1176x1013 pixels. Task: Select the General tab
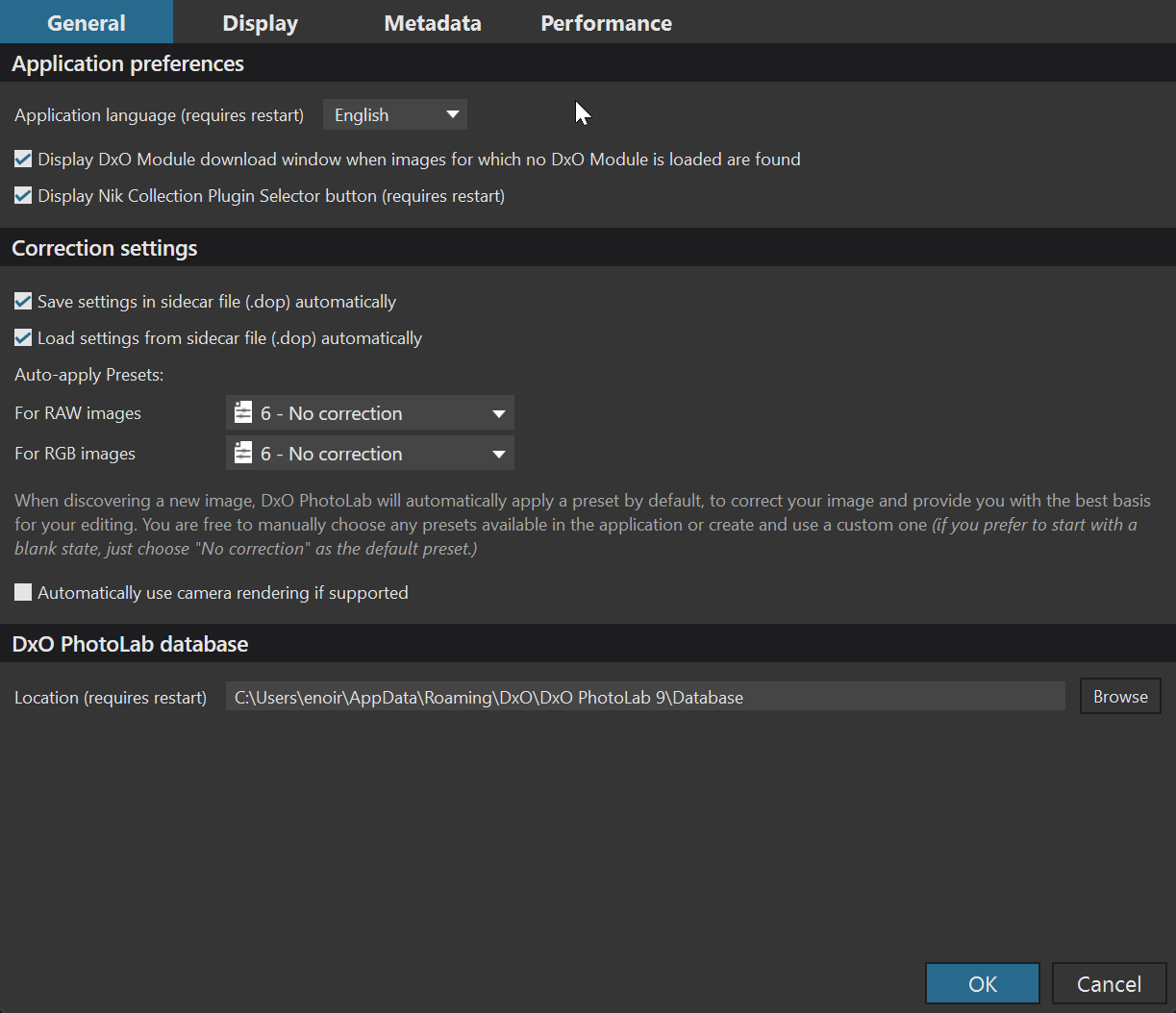tap(87, 23)
